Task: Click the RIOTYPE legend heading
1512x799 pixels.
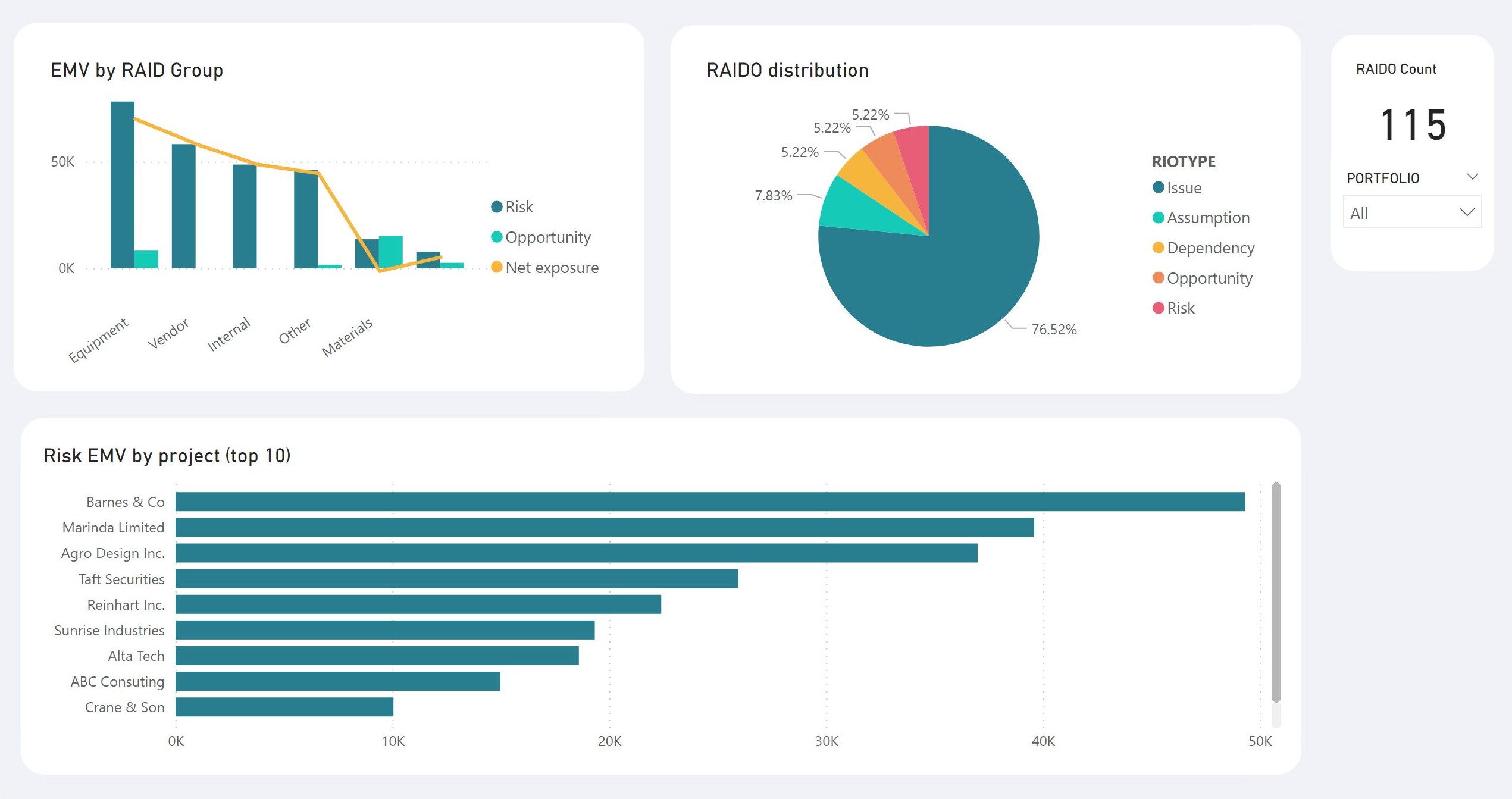Action: tap(1184, 161)
